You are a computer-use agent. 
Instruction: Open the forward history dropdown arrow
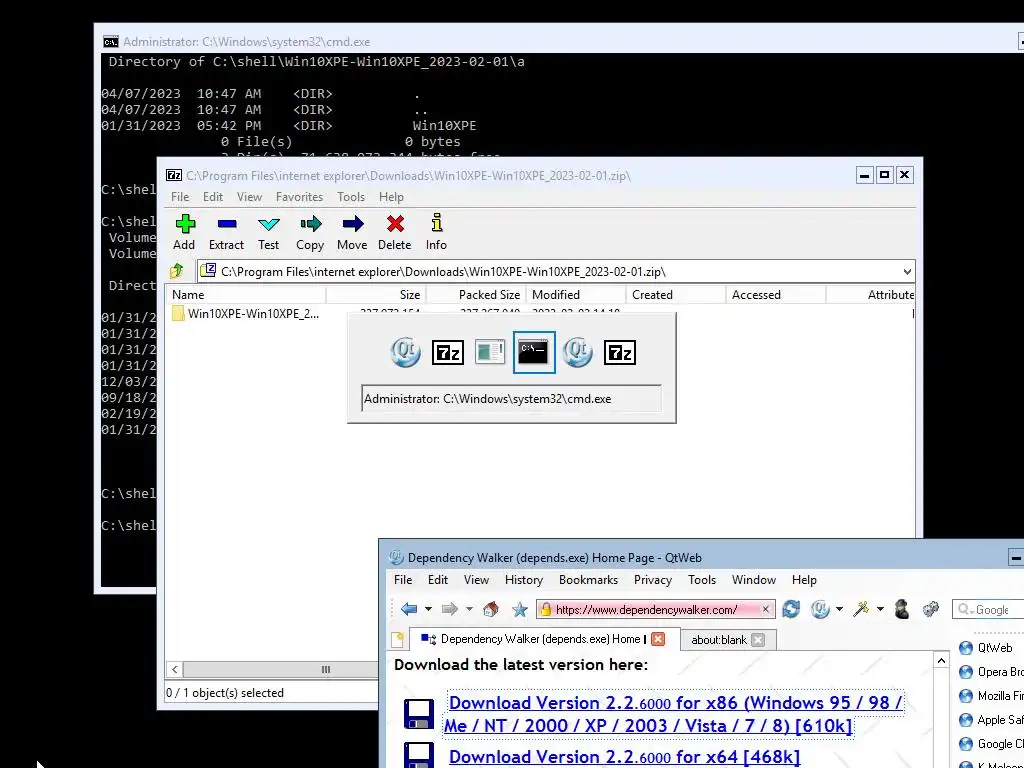coord(469,609)
